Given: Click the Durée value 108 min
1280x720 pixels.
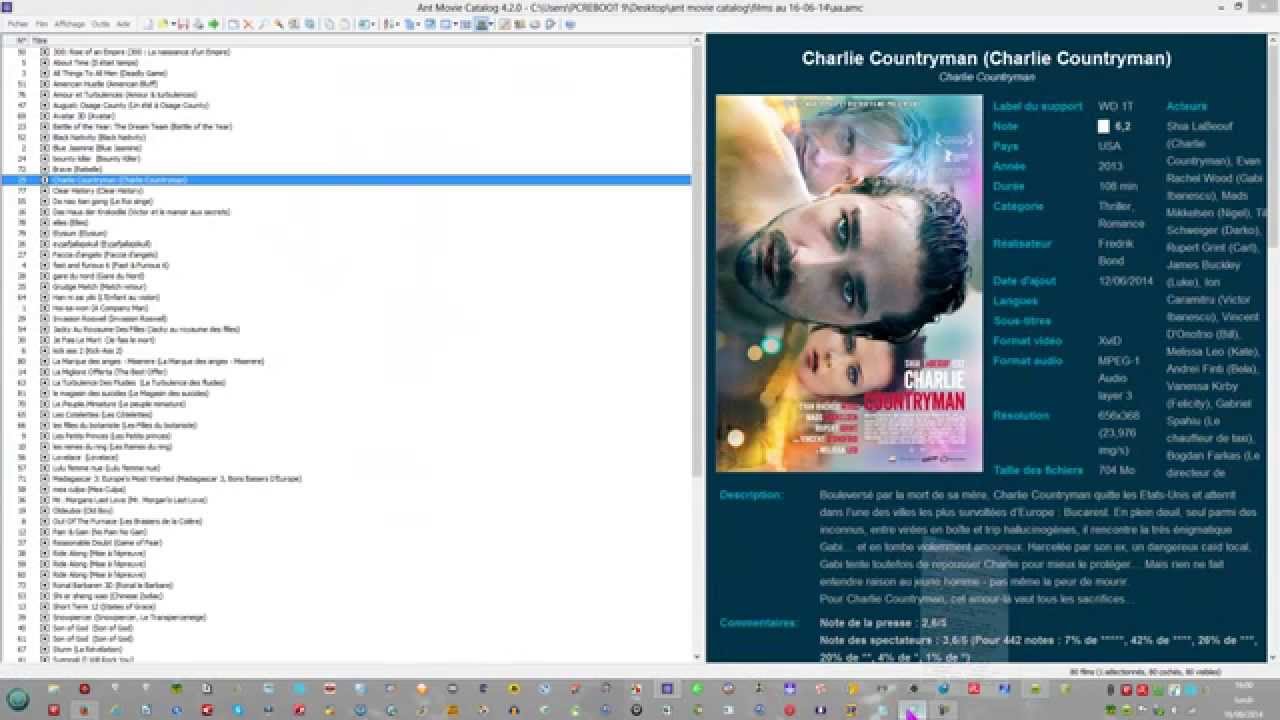Looking at the screenshot, I should pos(1118,186).
